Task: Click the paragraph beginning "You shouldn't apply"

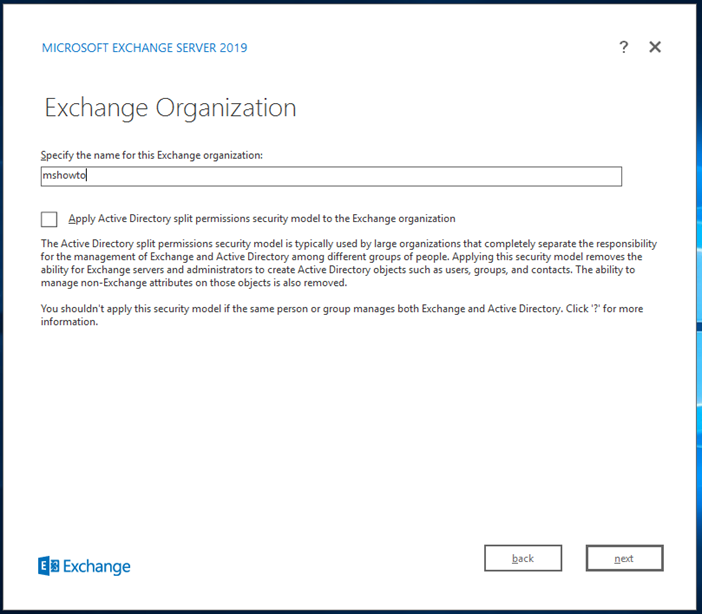Action: 342,315
